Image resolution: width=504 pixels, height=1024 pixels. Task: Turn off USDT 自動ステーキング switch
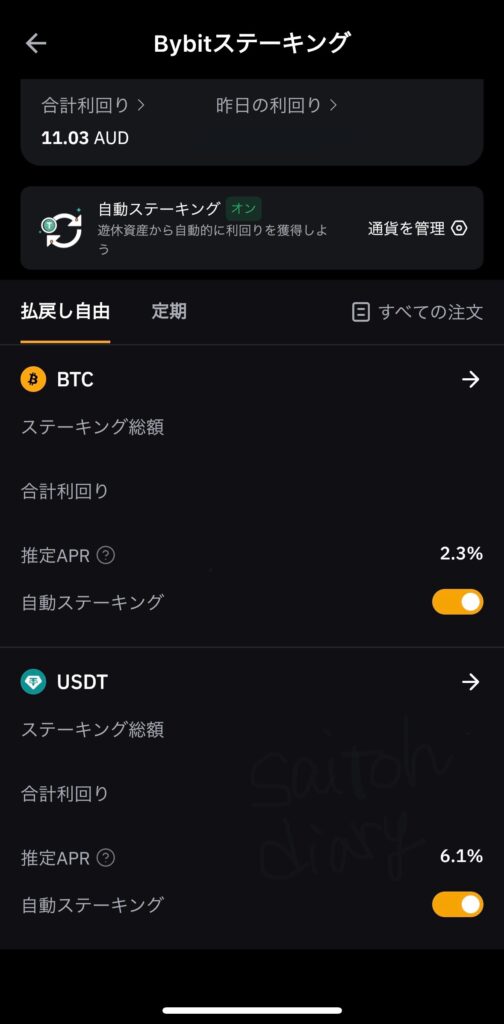(458, 904)
